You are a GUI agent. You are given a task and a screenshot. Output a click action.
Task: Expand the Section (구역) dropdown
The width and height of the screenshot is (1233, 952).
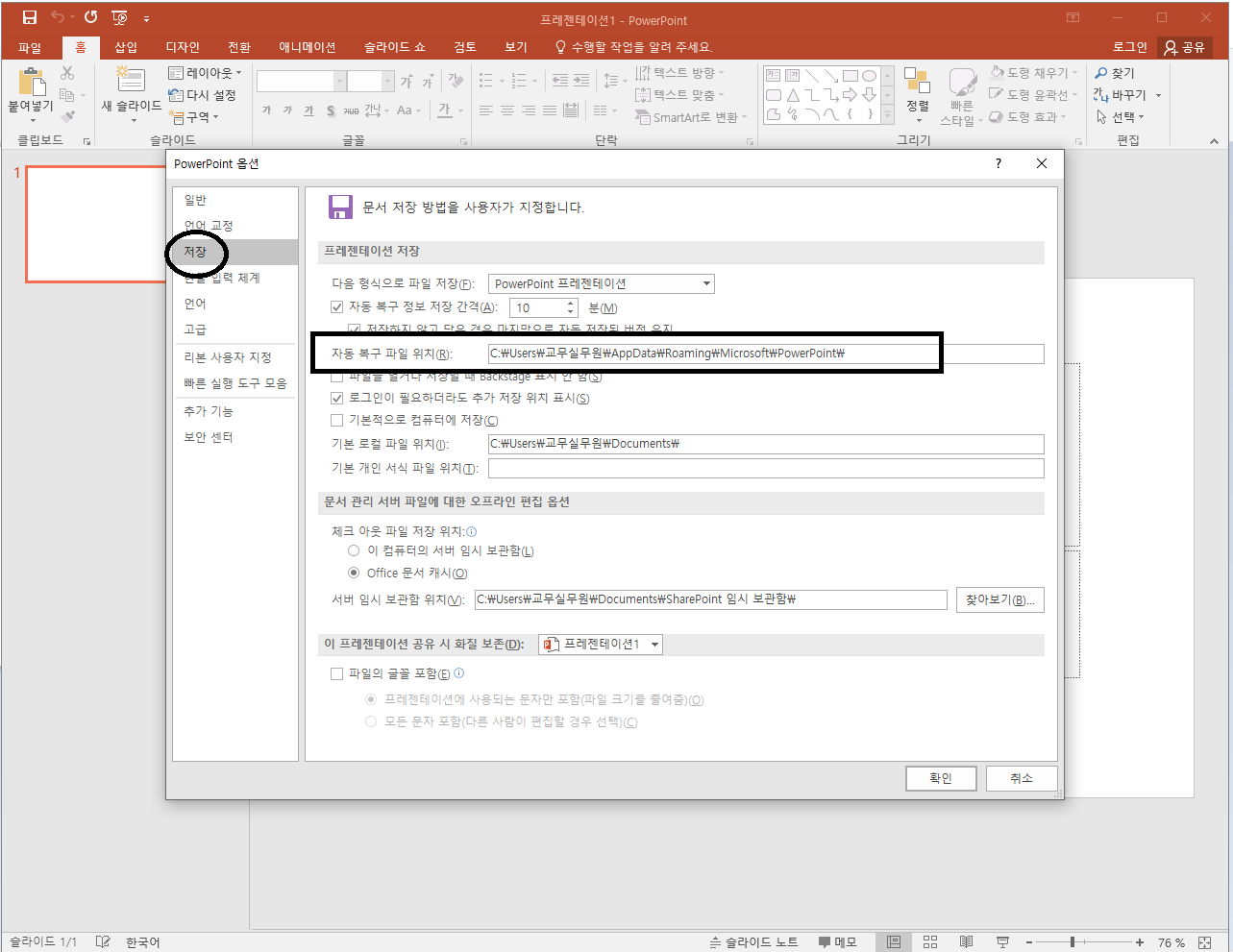pyautogui.click(x=194, y=117)
